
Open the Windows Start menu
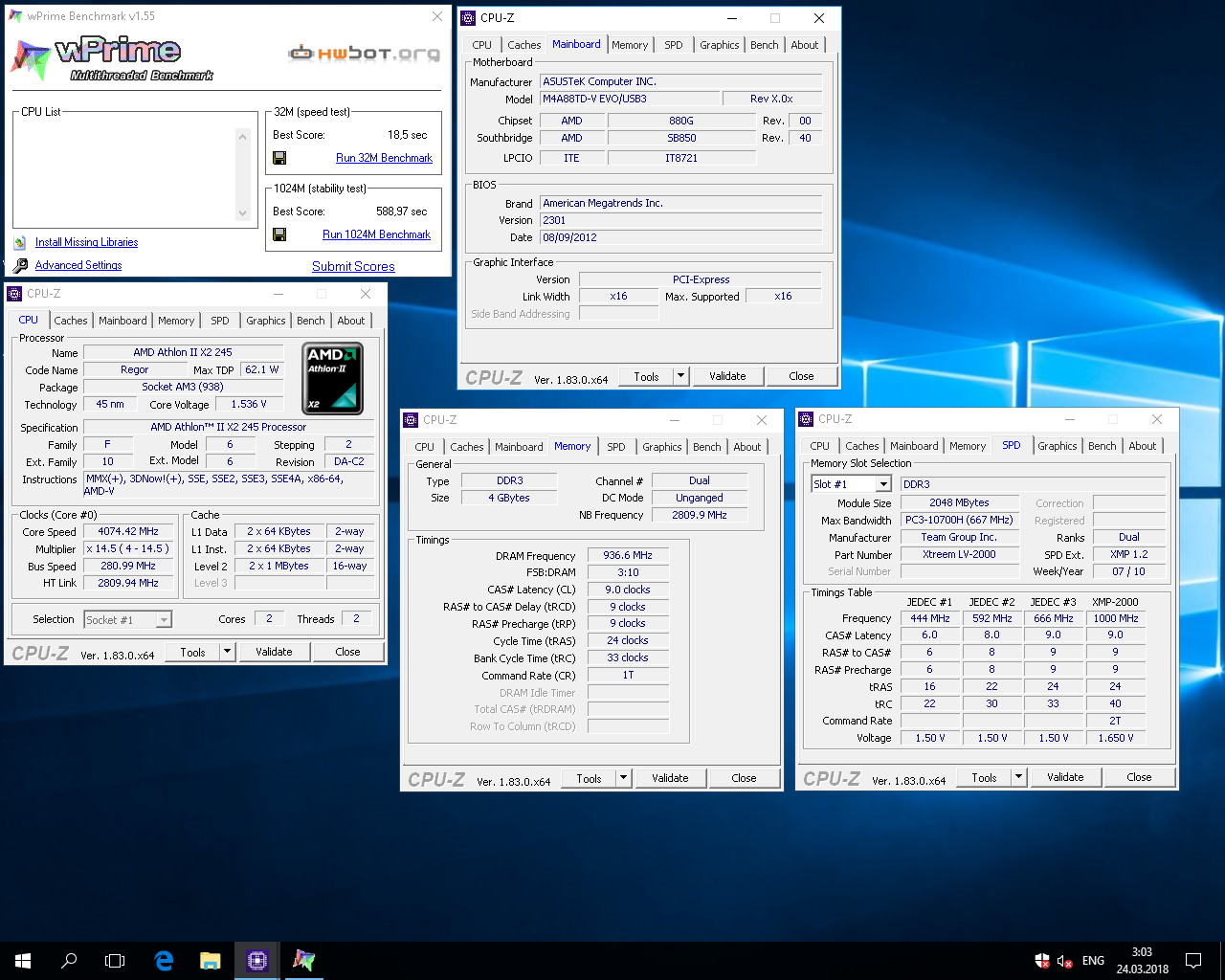(x=23, y=960)
